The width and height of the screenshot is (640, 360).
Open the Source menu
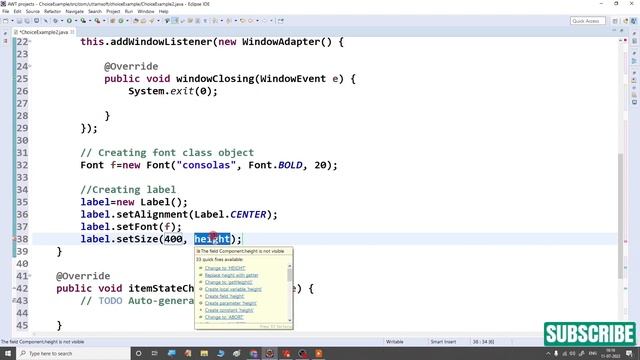(33, 11)
